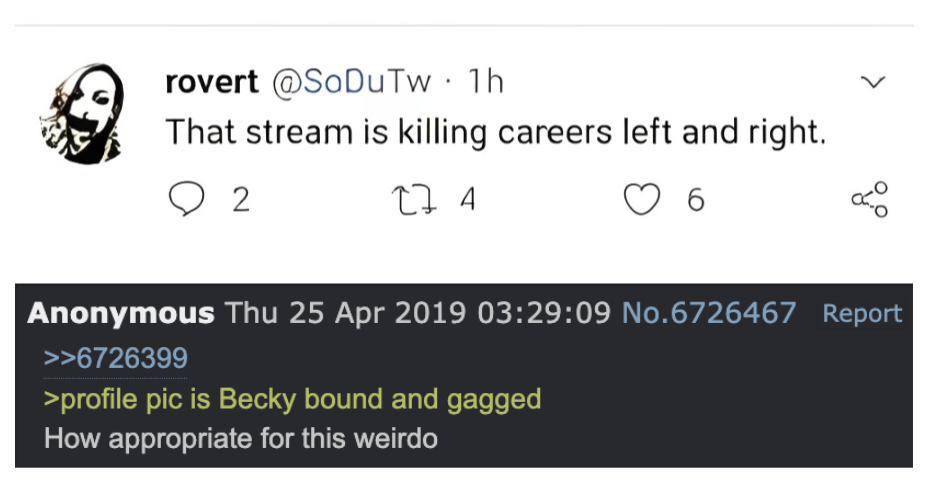Image resolution: width=928 pixels, height=485 pixels.
Task: Click the 'How appropriate for this weirdo' text
Action: tap(241, 439)
